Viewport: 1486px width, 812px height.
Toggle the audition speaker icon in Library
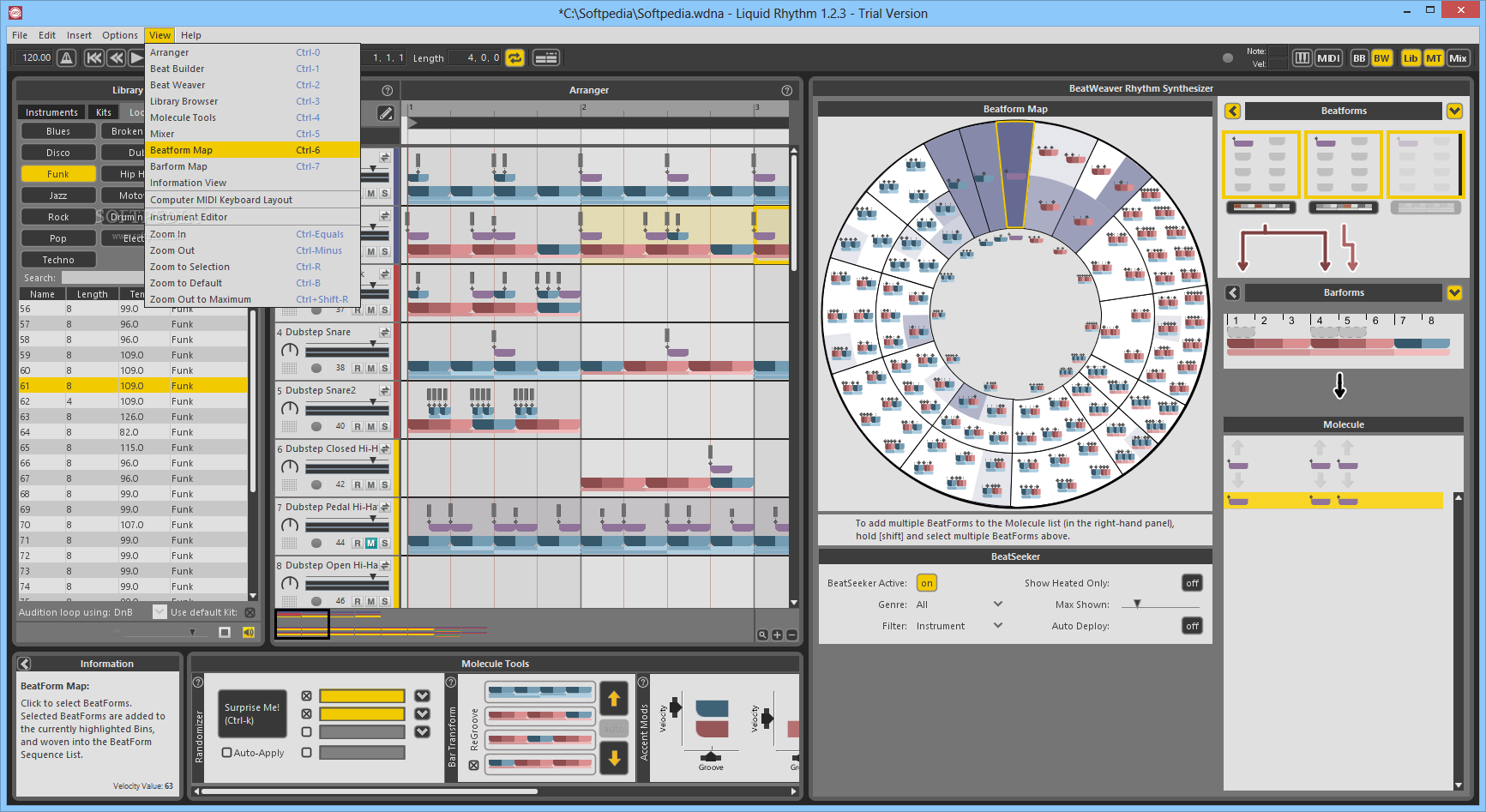[249, 632]
